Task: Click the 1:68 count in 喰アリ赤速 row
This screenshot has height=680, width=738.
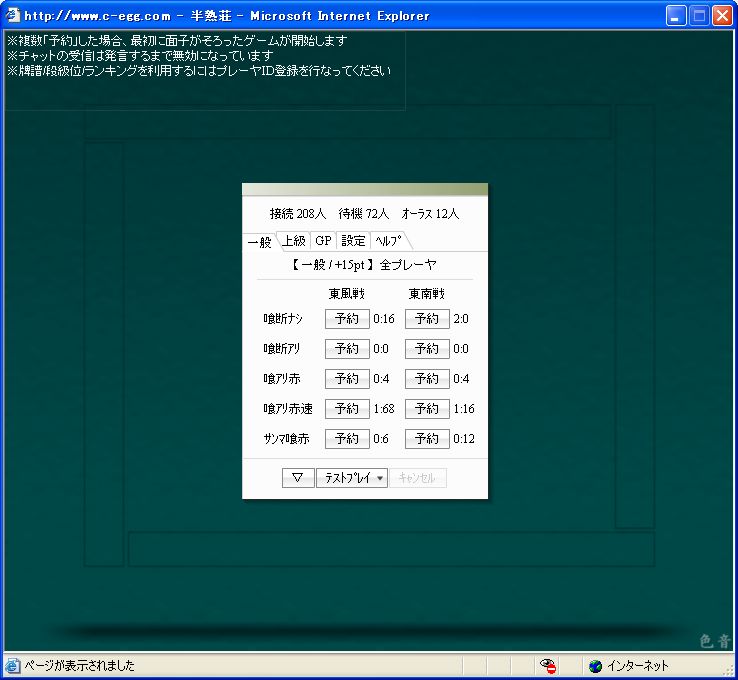Action: (x=384, y=409)
